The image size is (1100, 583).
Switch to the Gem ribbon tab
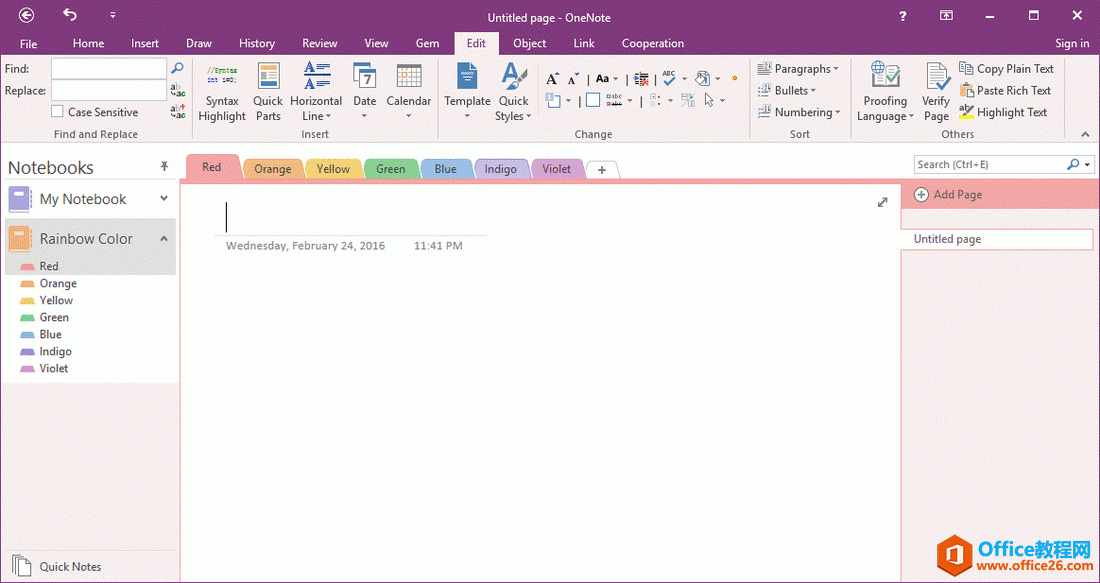tap(427, 43)
